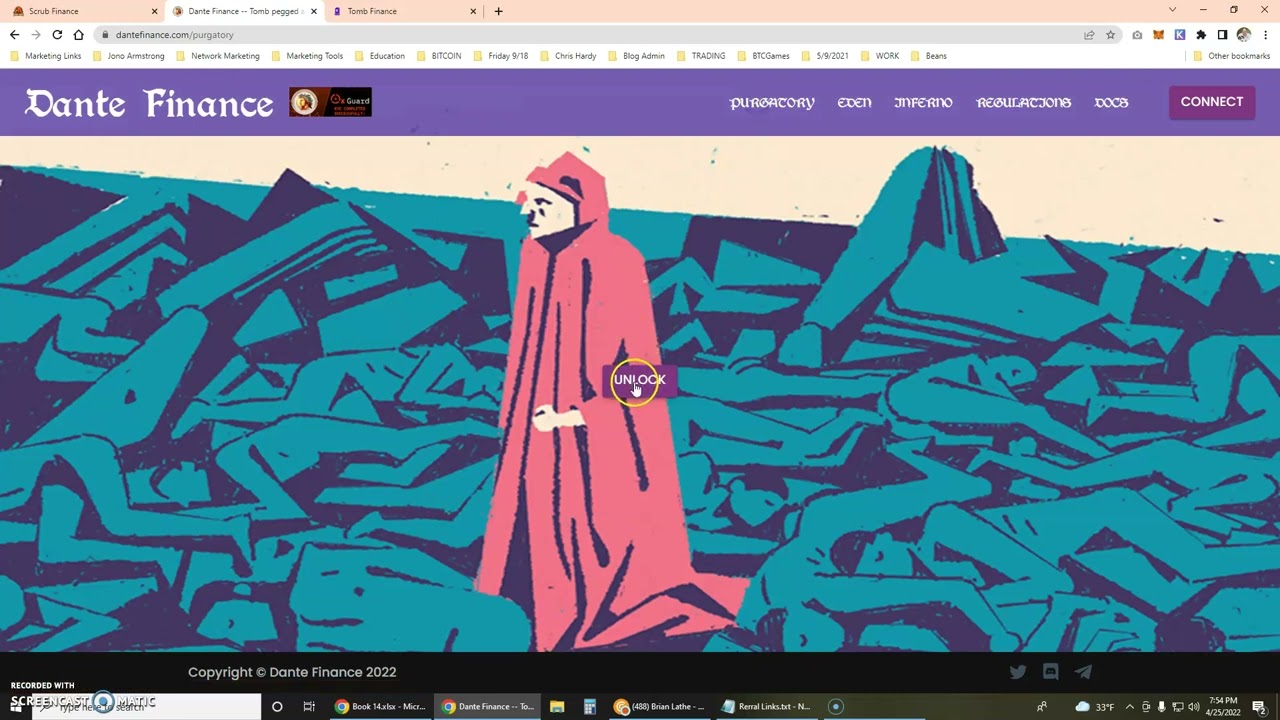Viewport: 1280px width, 720px height.
Task: Open the Purgatory nav page
Action: pos(772,102)
